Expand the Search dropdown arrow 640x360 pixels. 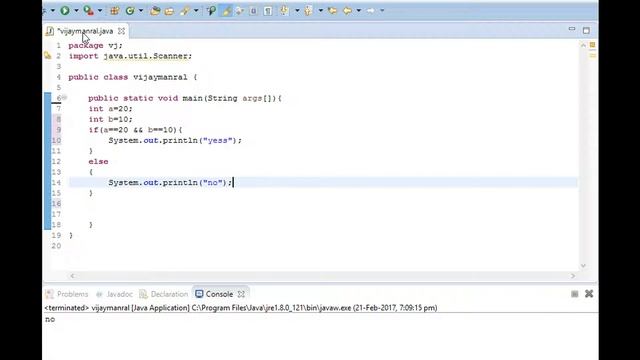click(x=196, y=11)
